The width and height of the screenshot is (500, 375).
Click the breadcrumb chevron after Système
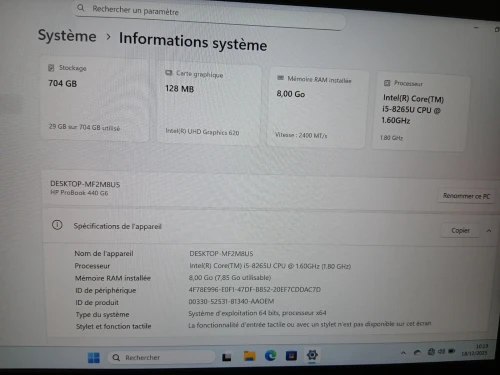108,37
